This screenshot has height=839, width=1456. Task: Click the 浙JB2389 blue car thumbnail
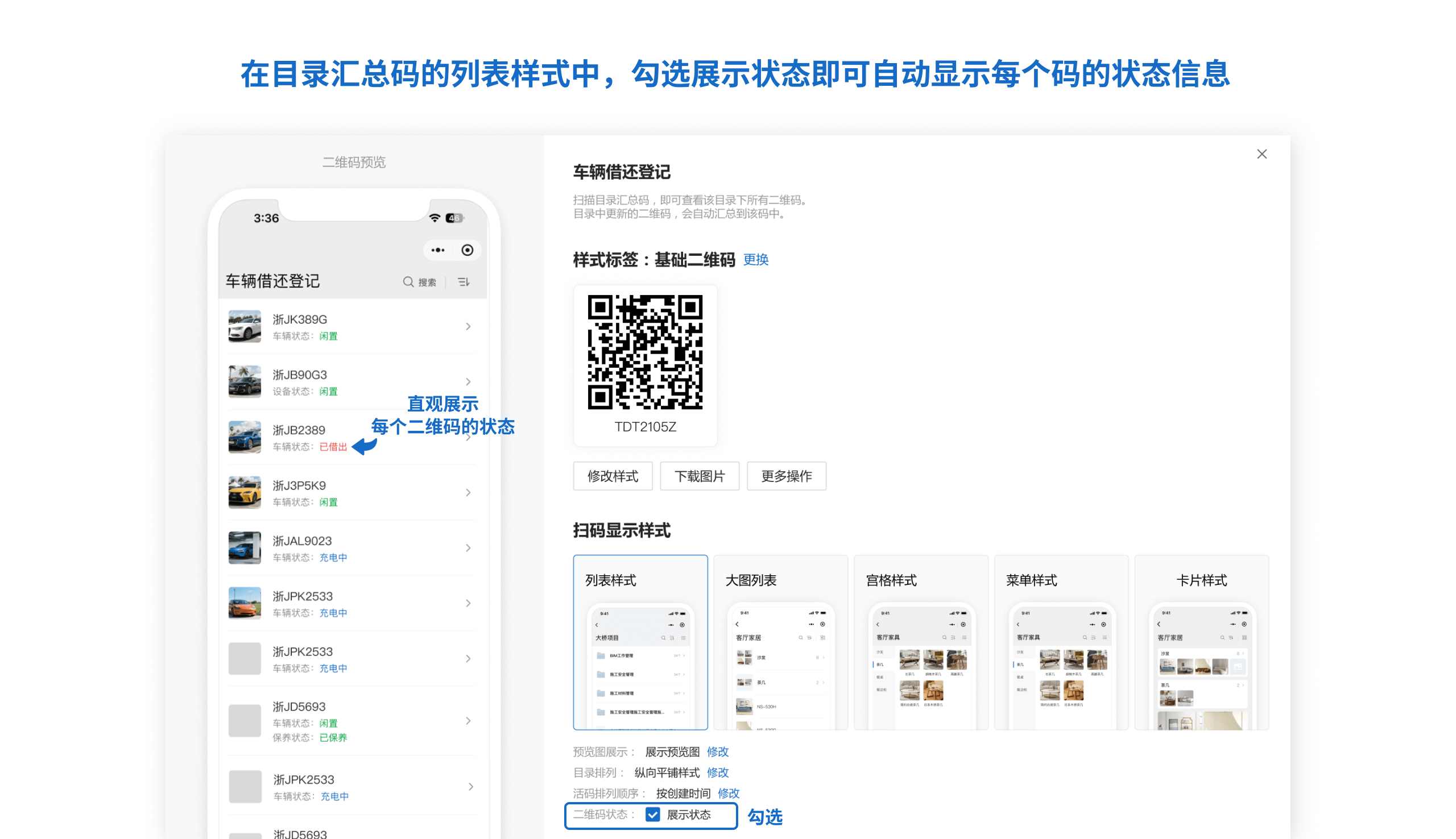(x=245, y=437)
